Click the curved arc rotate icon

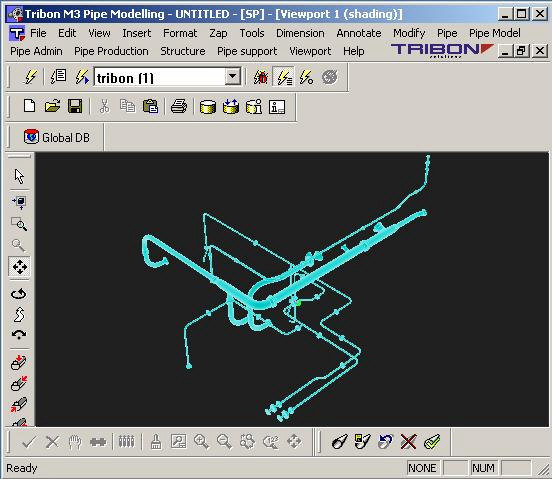click(19, 335)
